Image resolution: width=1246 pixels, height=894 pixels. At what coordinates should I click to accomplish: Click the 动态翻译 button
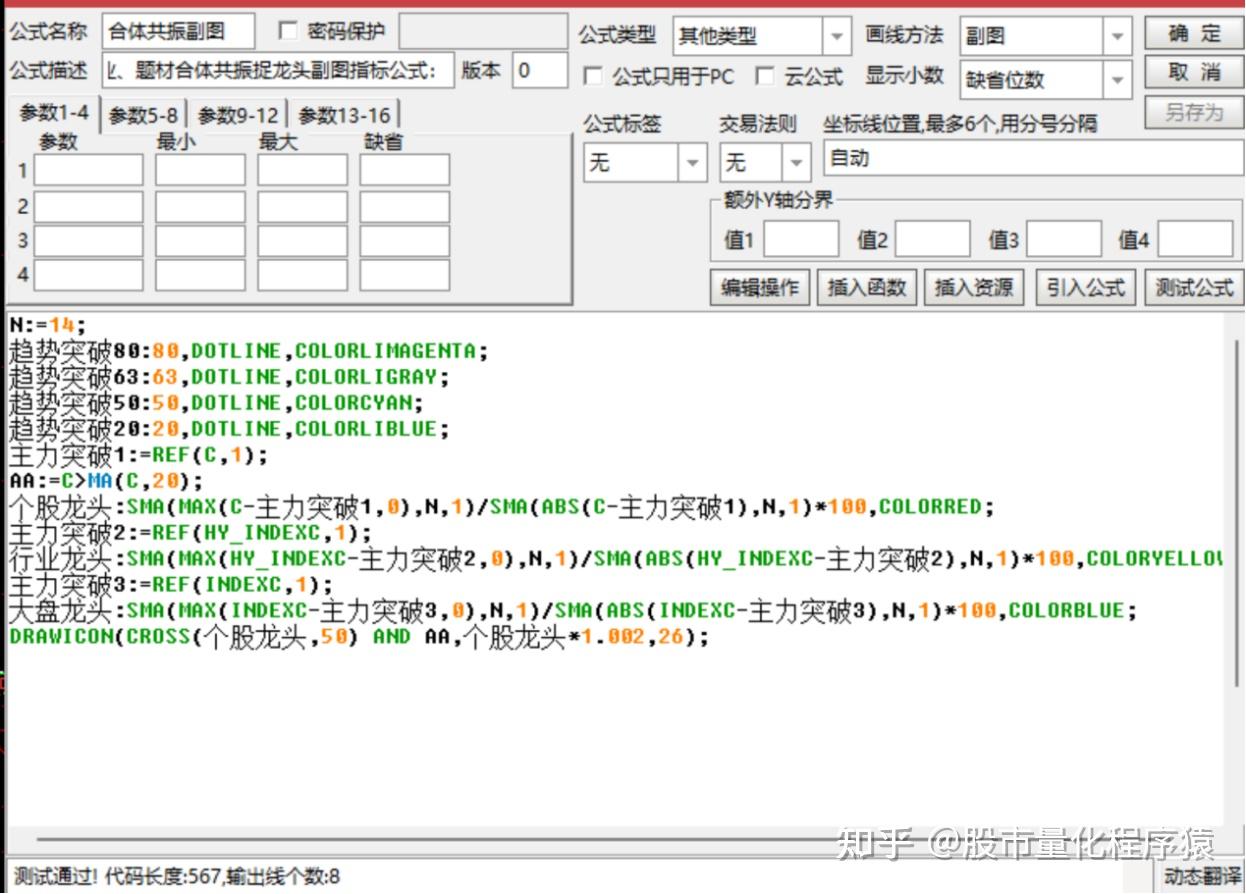1200,877
